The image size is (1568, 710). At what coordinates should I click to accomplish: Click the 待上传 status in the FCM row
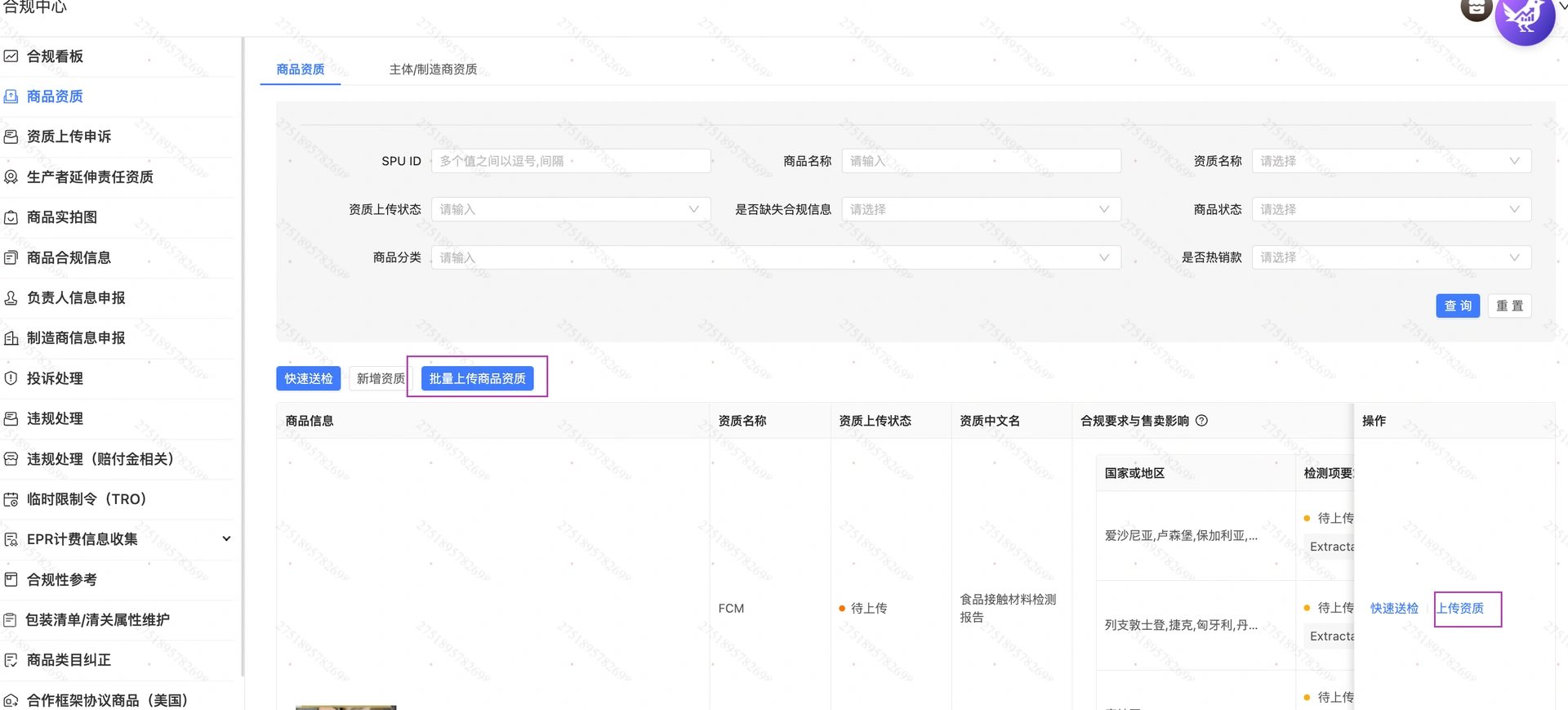(862, 608)
